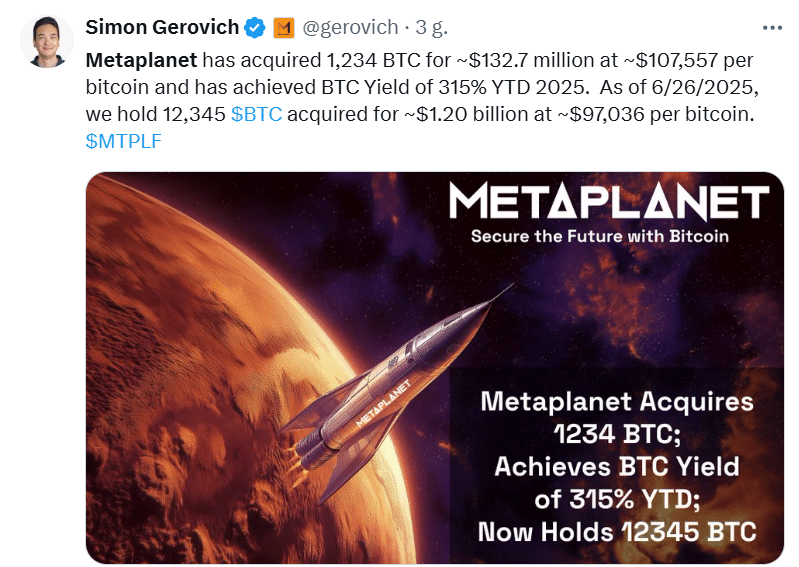The image size is (799, 567).
Task: Click the blue verified checkmark badge
Action: [x=253, y=26]
